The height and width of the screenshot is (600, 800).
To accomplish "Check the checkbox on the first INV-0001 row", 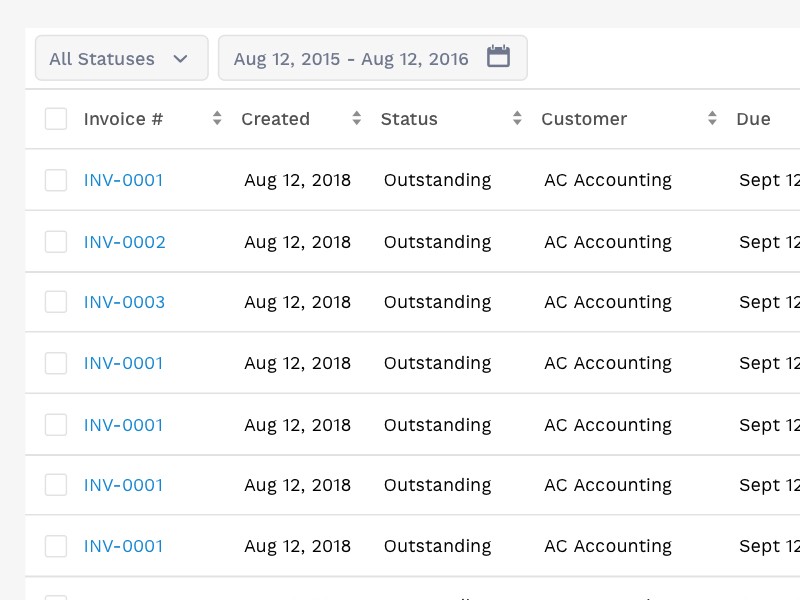I will click(56, 180).
